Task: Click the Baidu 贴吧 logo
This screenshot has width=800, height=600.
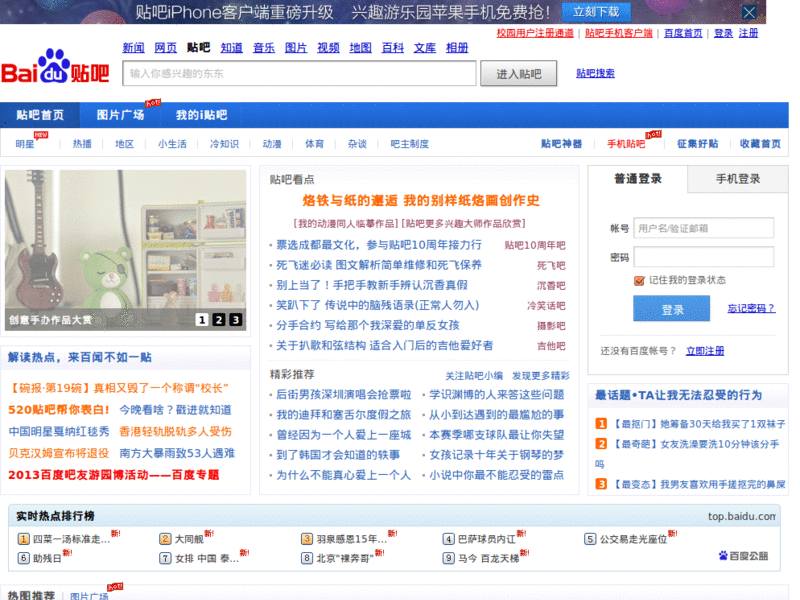Action: pos(55,67)
